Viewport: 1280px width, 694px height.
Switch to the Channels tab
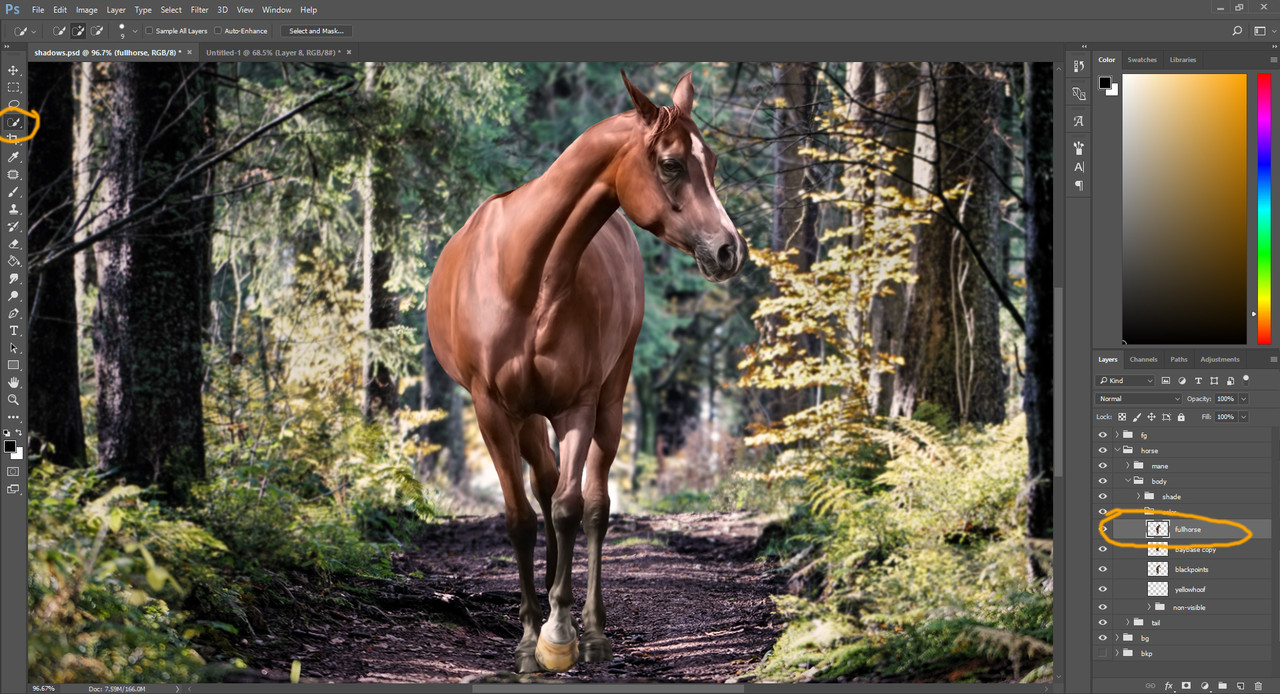tap(1143, 359)
